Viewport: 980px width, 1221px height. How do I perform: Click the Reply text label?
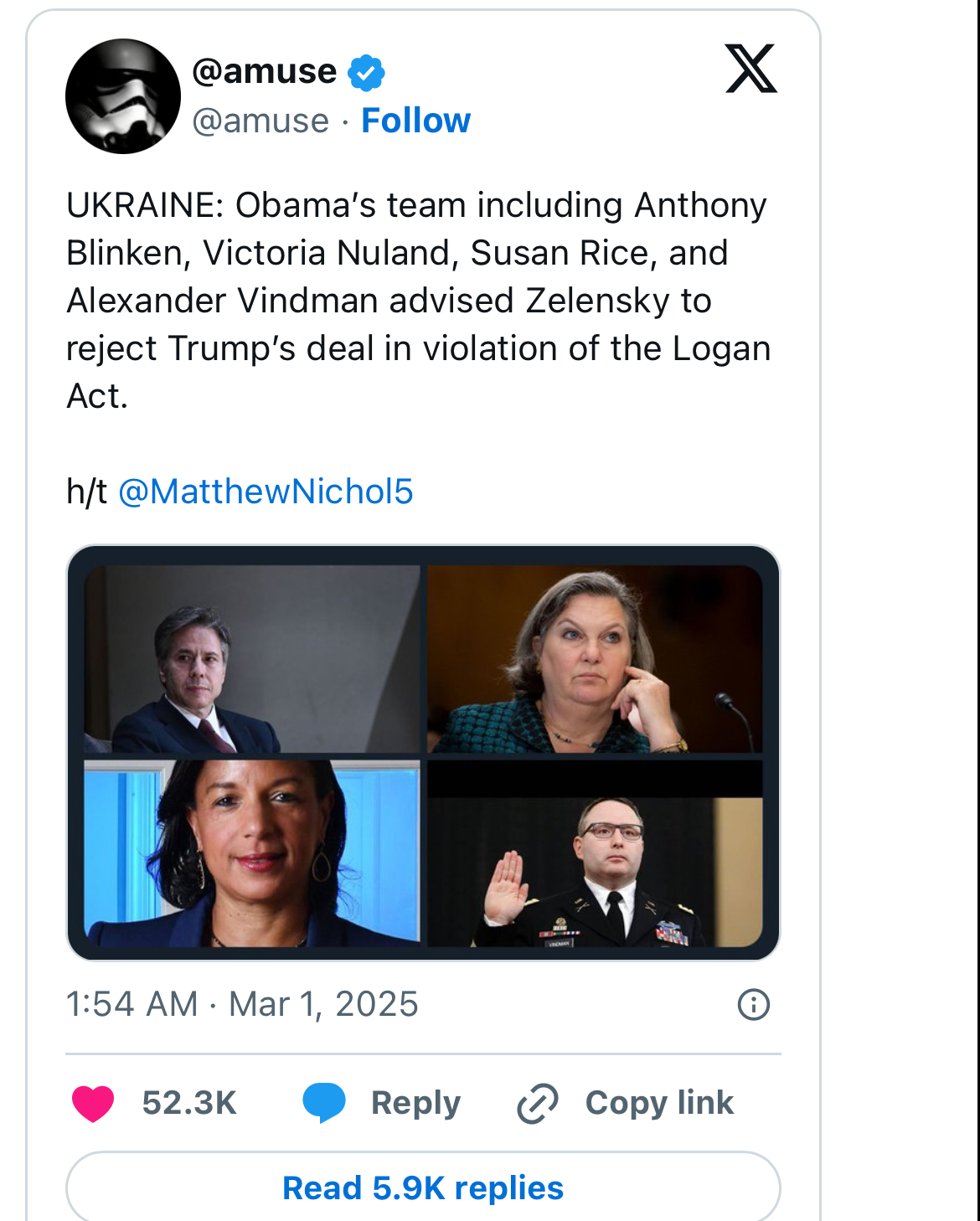click(415, 1103)
